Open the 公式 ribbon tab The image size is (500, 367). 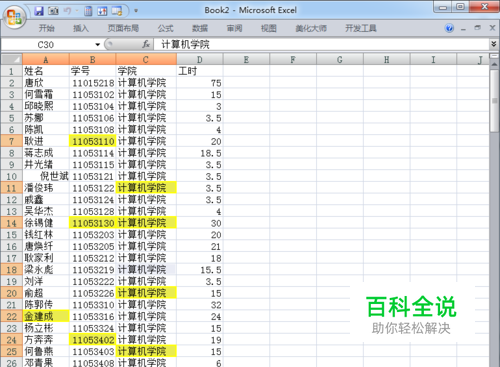tap(166, 28)
